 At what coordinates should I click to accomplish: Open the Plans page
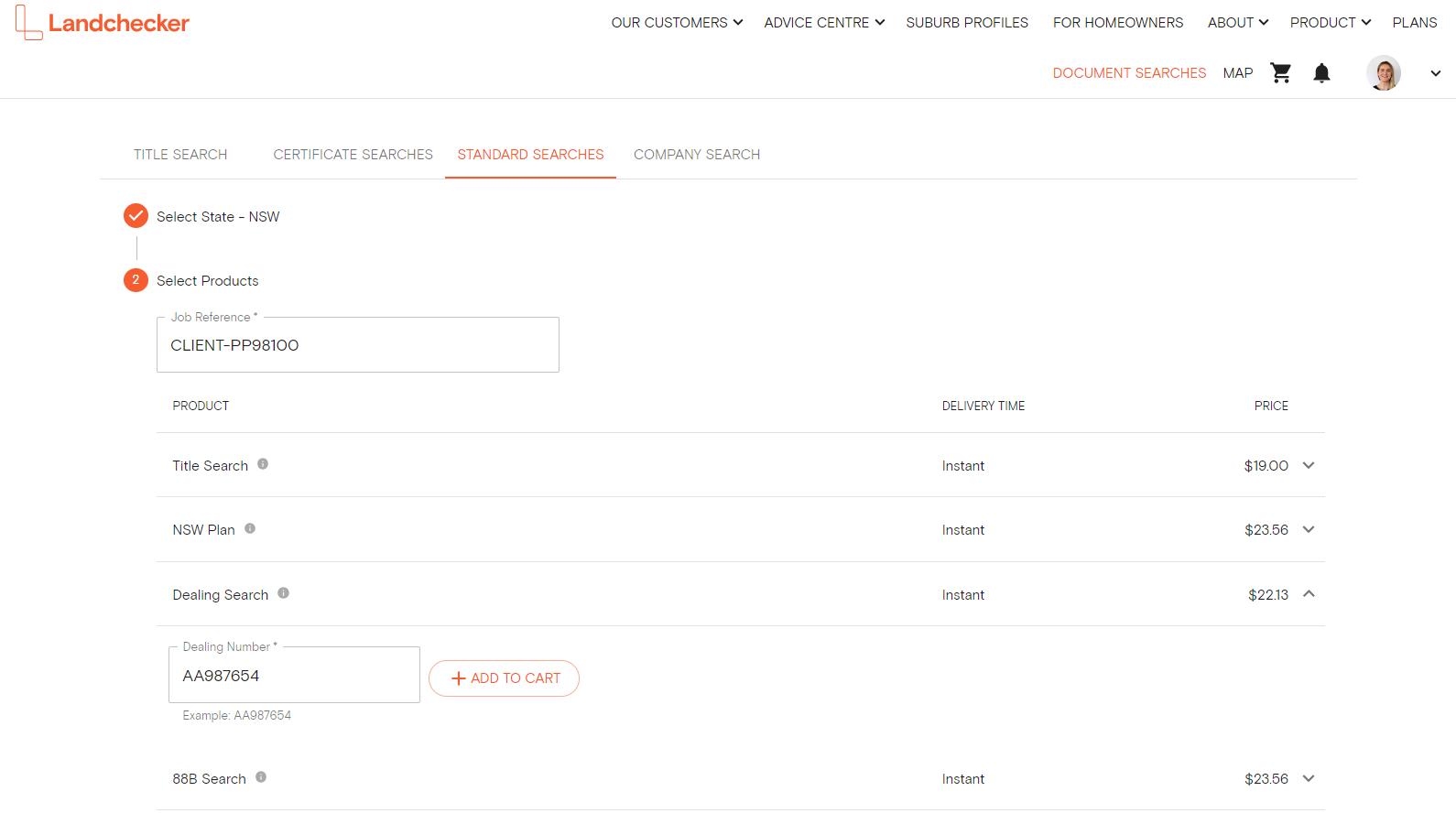(x=1415, y=22)
